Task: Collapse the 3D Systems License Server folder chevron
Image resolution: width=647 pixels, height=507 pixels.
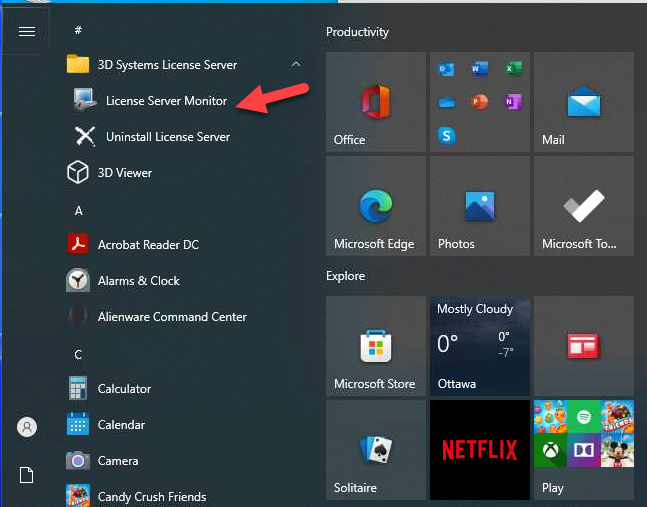Action: (x=295, y=64)
